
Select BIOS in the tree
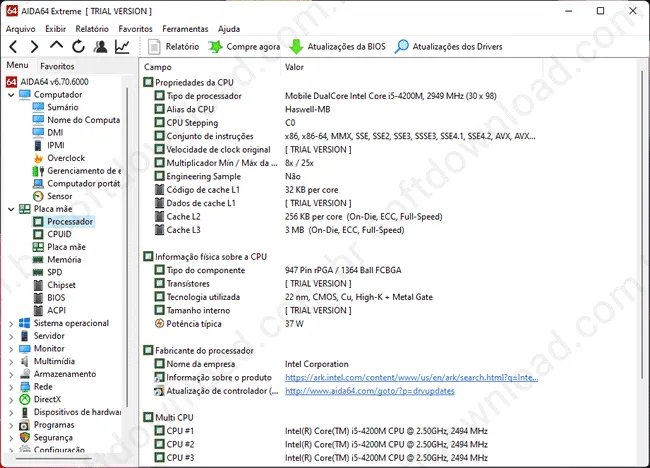(56, 298)
